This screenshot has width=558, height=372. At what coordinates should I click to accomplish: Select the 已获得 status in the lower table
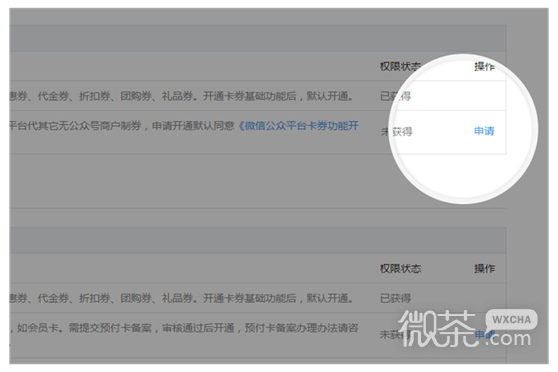pos(395,298)
